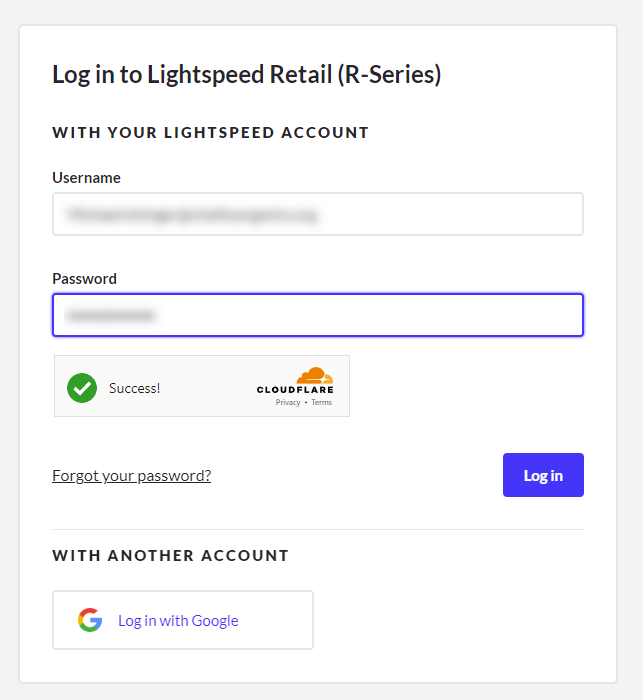Click the multicolor Google G icon
Screen dimensions: 643x700
click(x=90, y=620)
